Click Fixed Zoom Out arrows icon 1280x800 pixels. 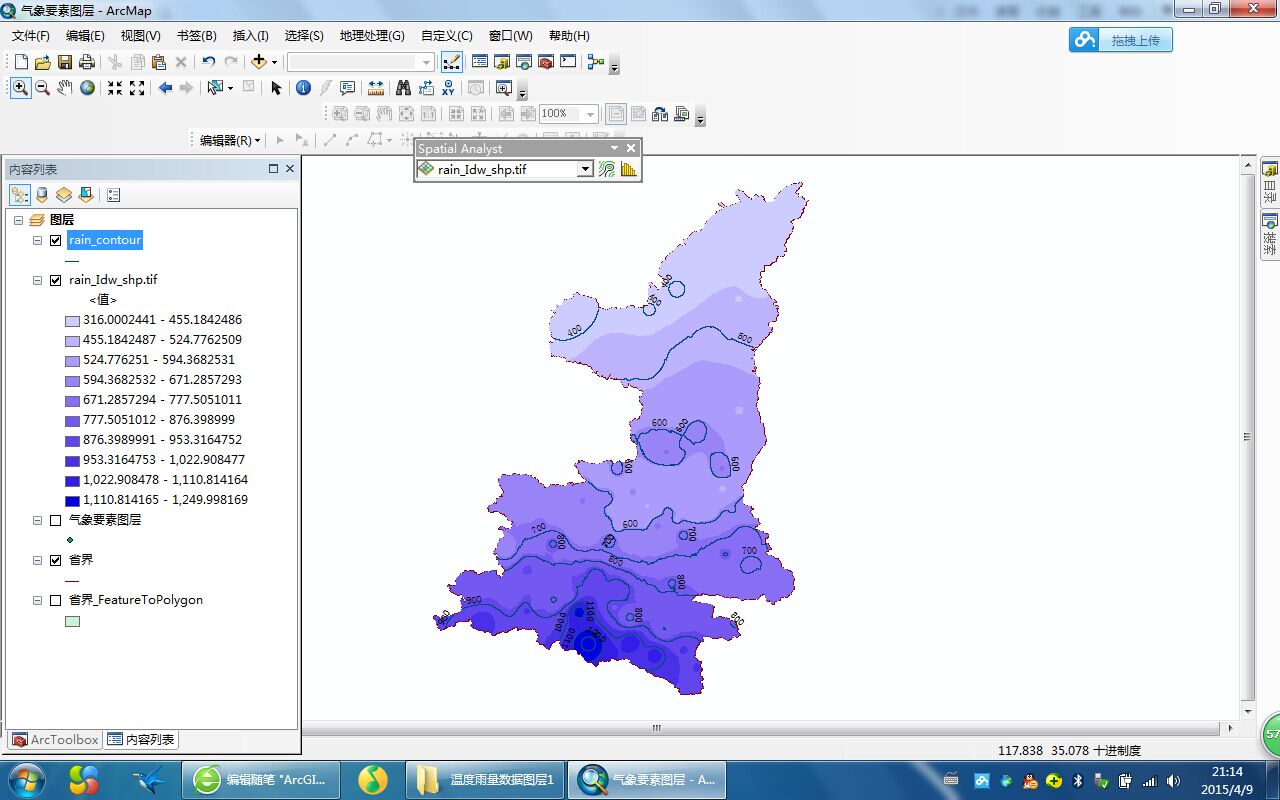(x=137, y=88)
